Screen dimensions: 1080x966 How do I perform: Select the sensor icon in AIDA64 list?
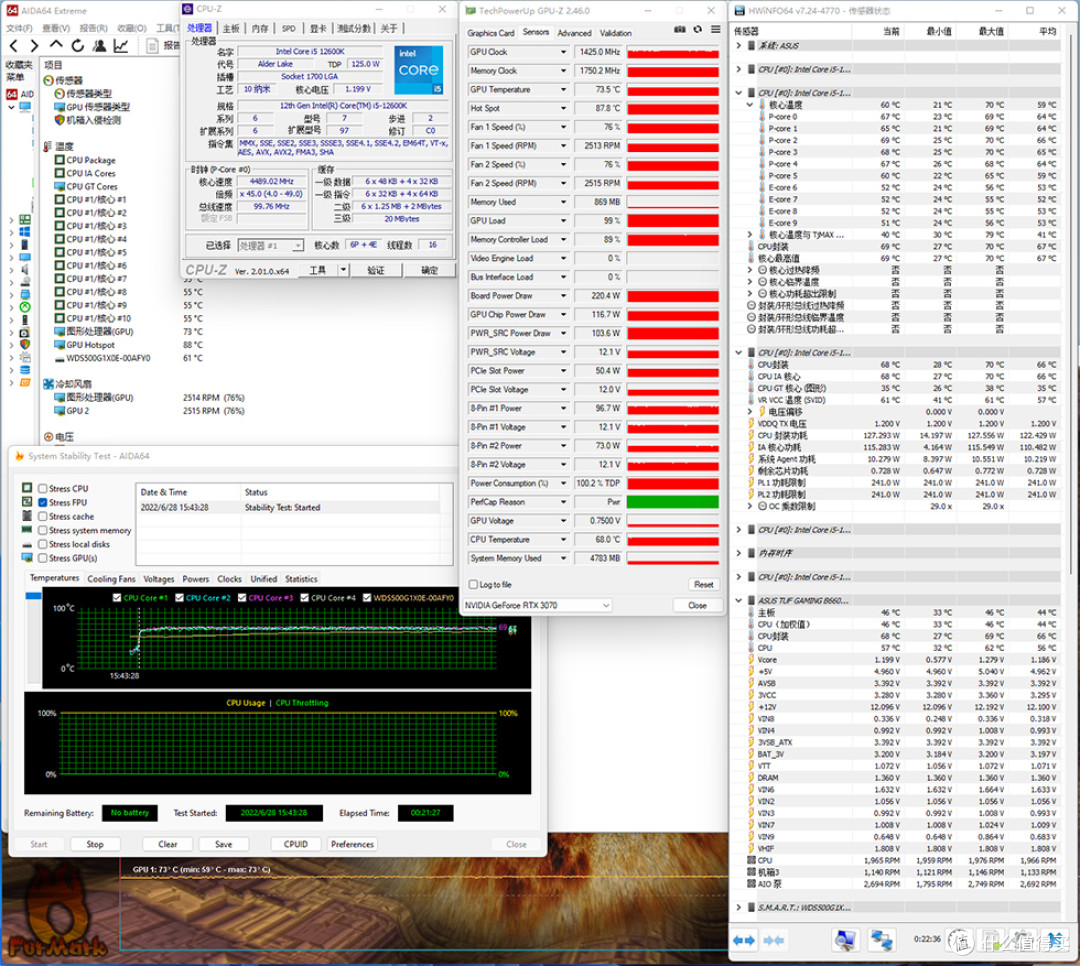coord(48,80)
